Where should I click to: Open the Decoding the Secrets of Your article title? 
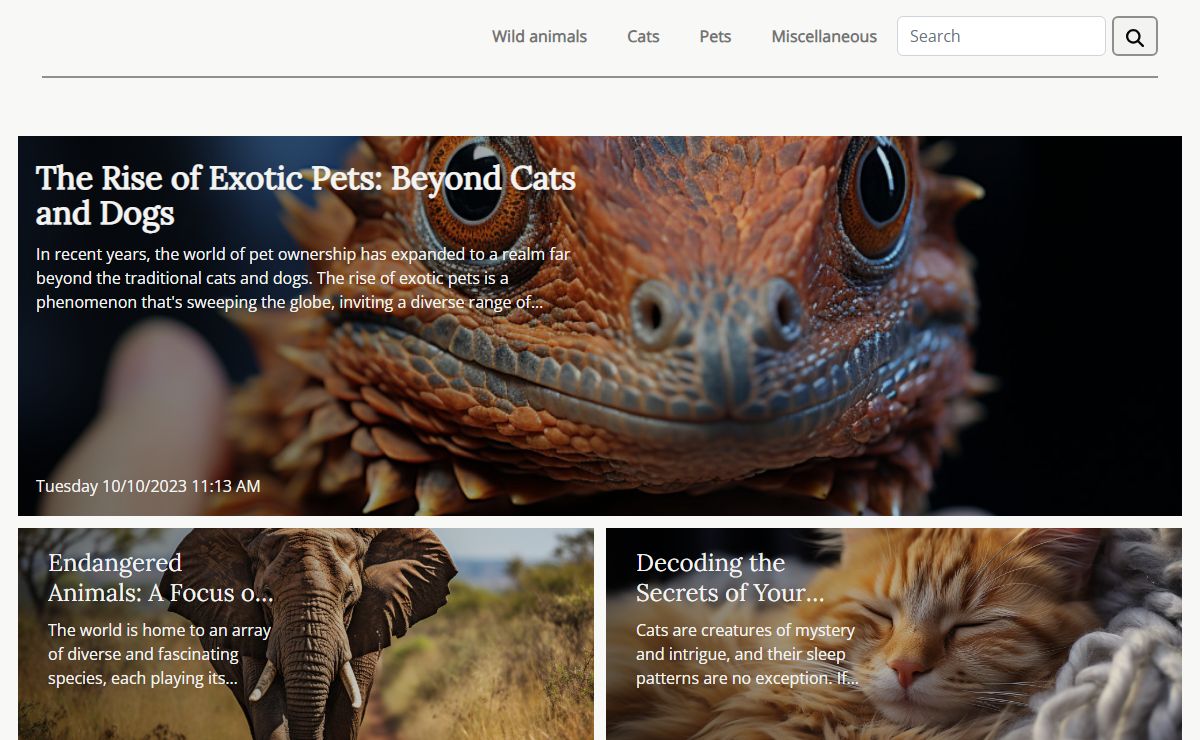click(730, 577)
